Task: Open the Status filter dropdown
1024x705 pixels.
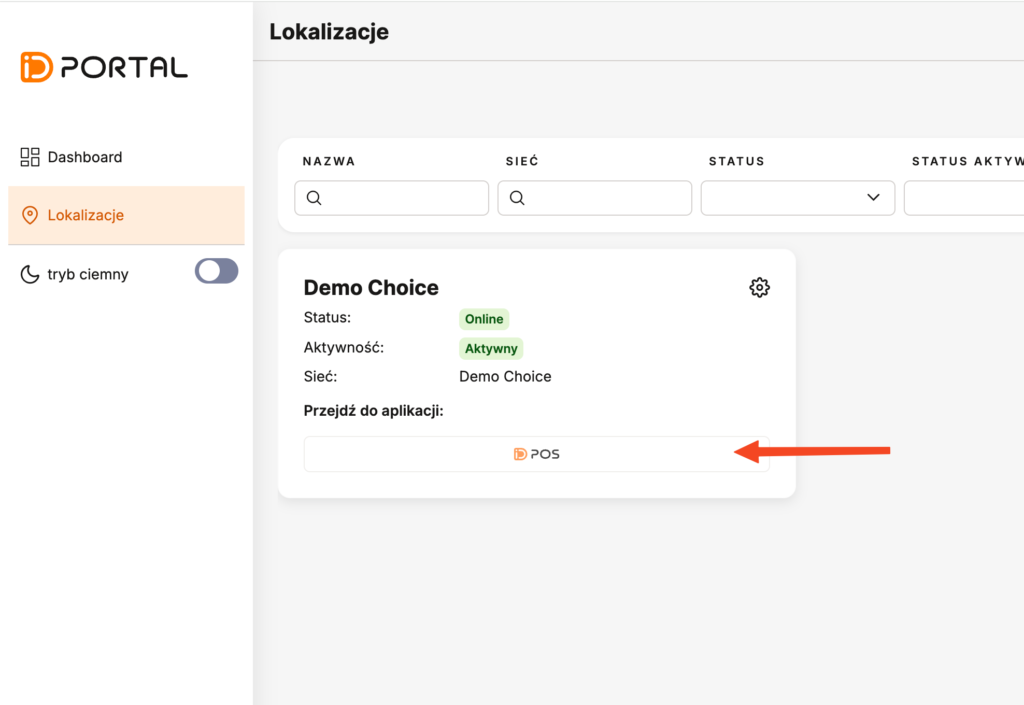Action: [797, 198]
